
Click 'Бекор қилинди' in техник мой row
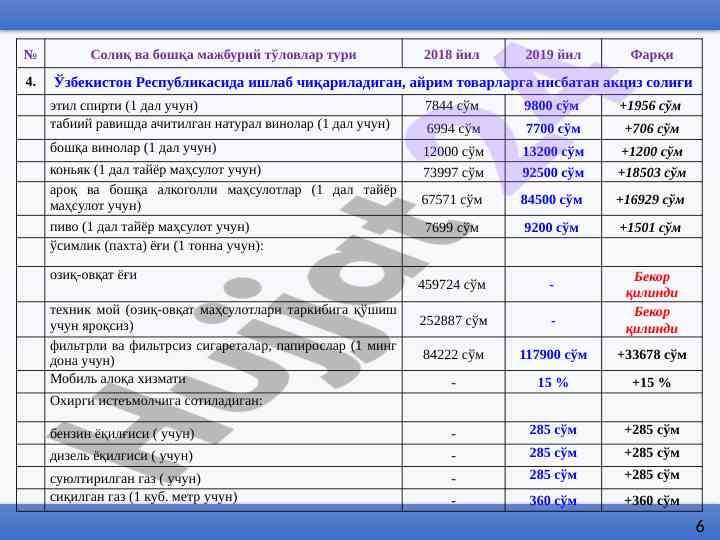pyautogui.click(x=652, y=320)
